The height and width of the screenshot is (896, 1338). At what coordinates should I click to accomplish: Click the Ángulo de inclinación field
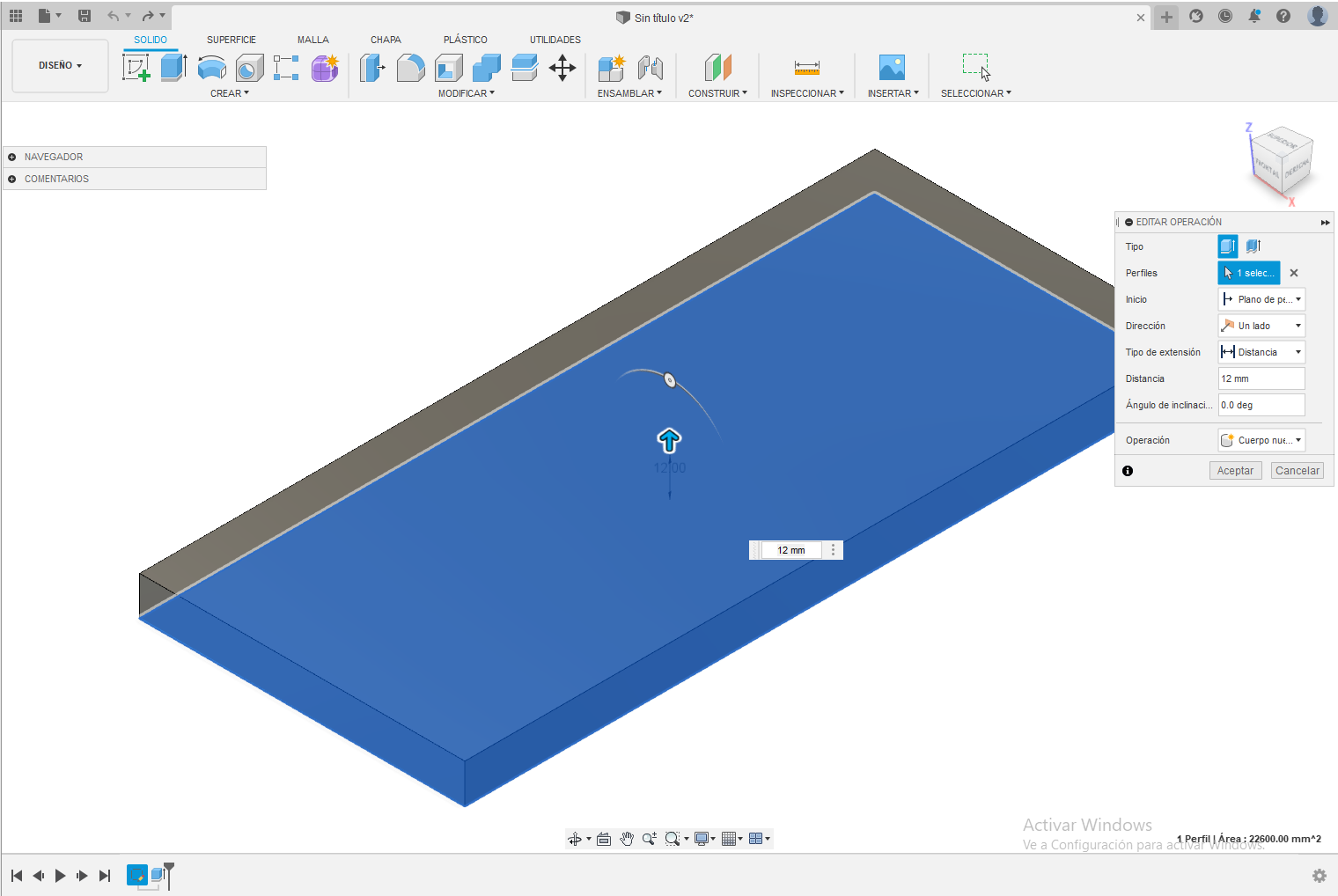click(x=1261, y=405)
